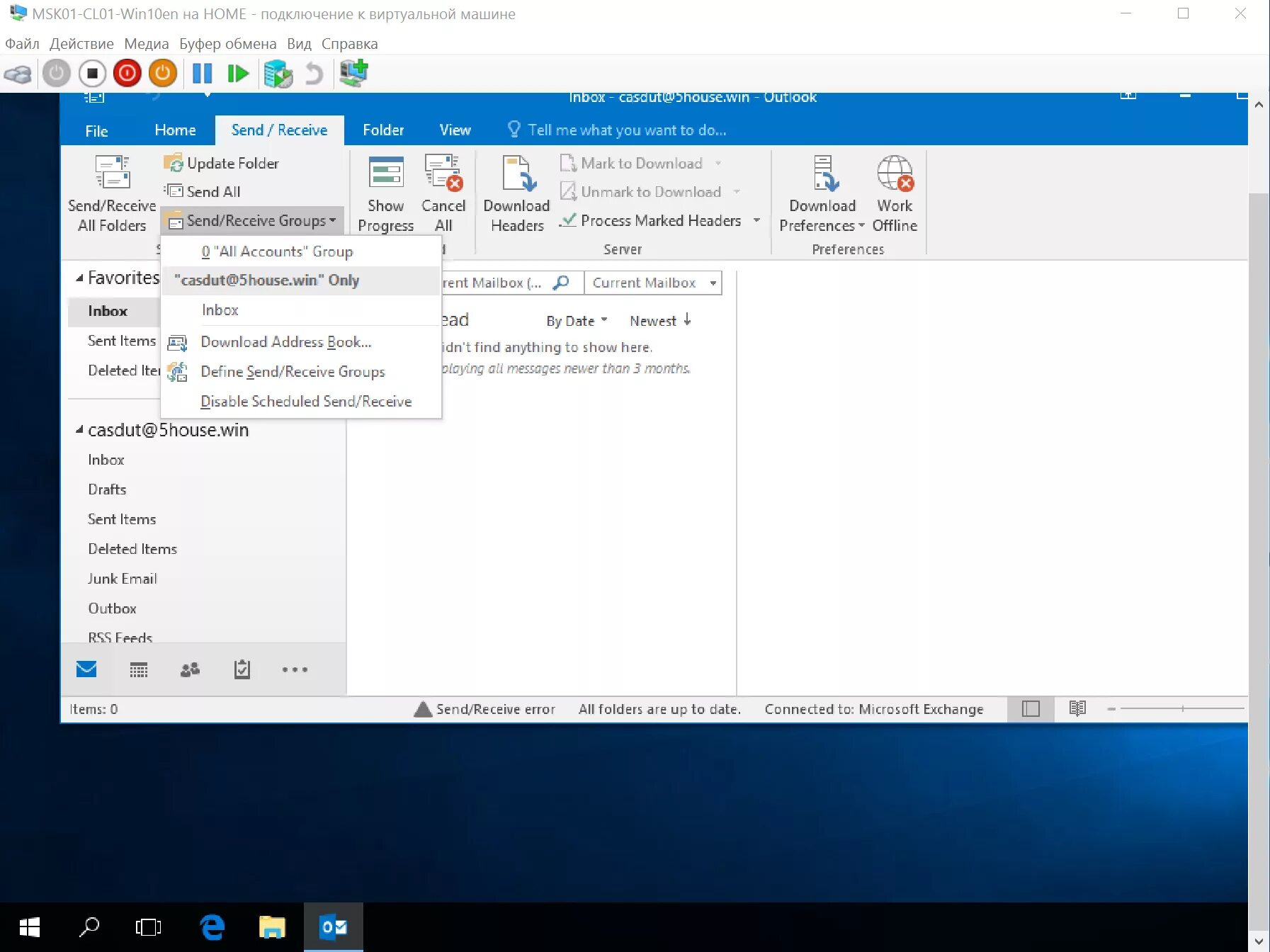Open the Download Preferences dropdown
1270x952 pixels.
821,193
